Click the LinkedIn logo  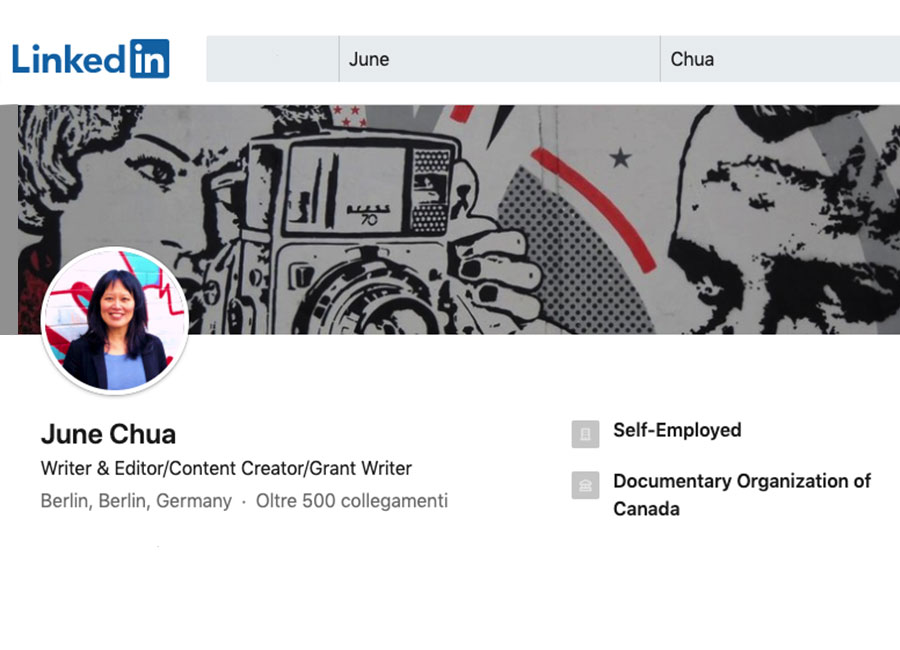(90, 59)
